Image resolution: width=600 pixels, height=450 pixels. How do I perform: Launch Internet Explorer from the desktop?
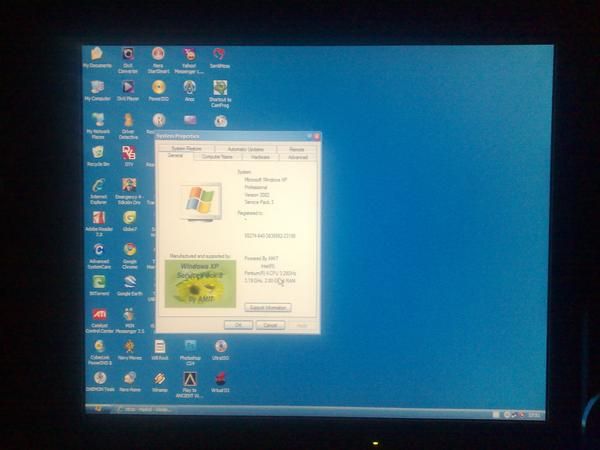98,191
